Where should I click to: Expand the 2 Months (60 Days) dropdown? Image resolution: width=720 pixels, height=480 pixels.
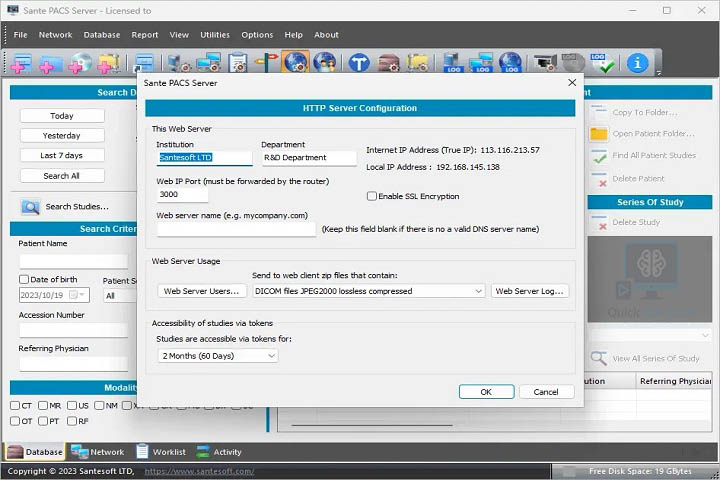point(218,356)
